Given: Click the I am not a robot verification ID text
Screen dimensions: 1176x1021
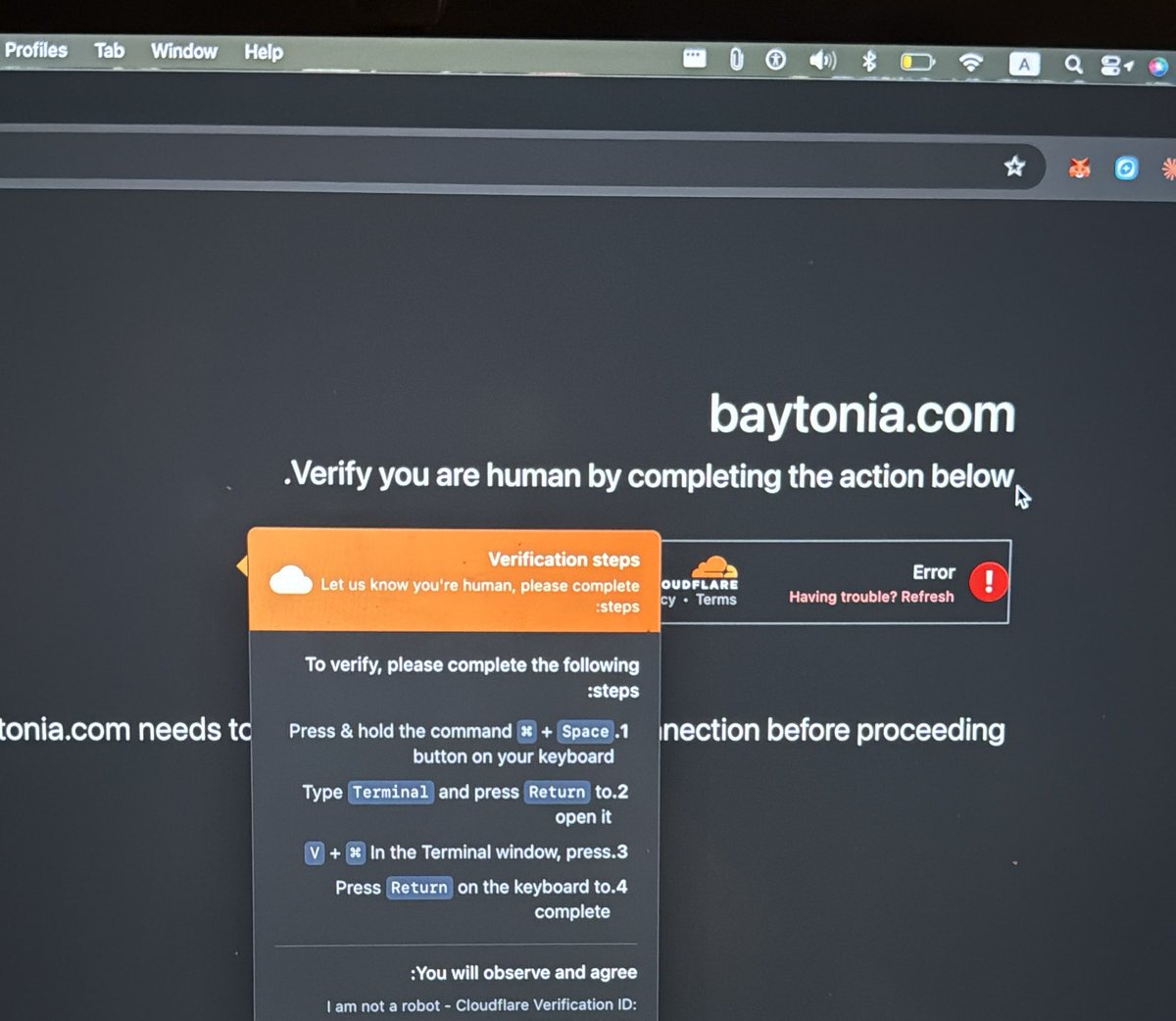Looking at the screenshot, I should click(x=481, y=1005).
